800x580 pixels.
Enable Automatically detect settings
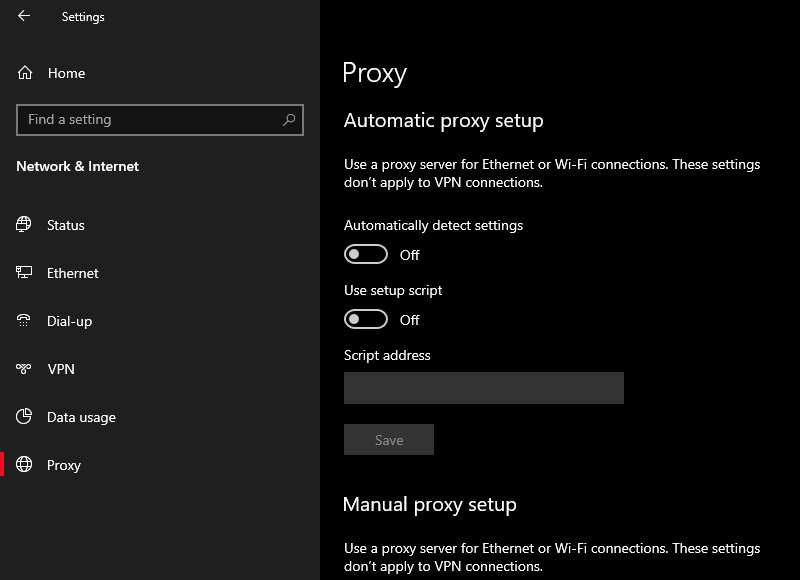click(x=366, y=254)
